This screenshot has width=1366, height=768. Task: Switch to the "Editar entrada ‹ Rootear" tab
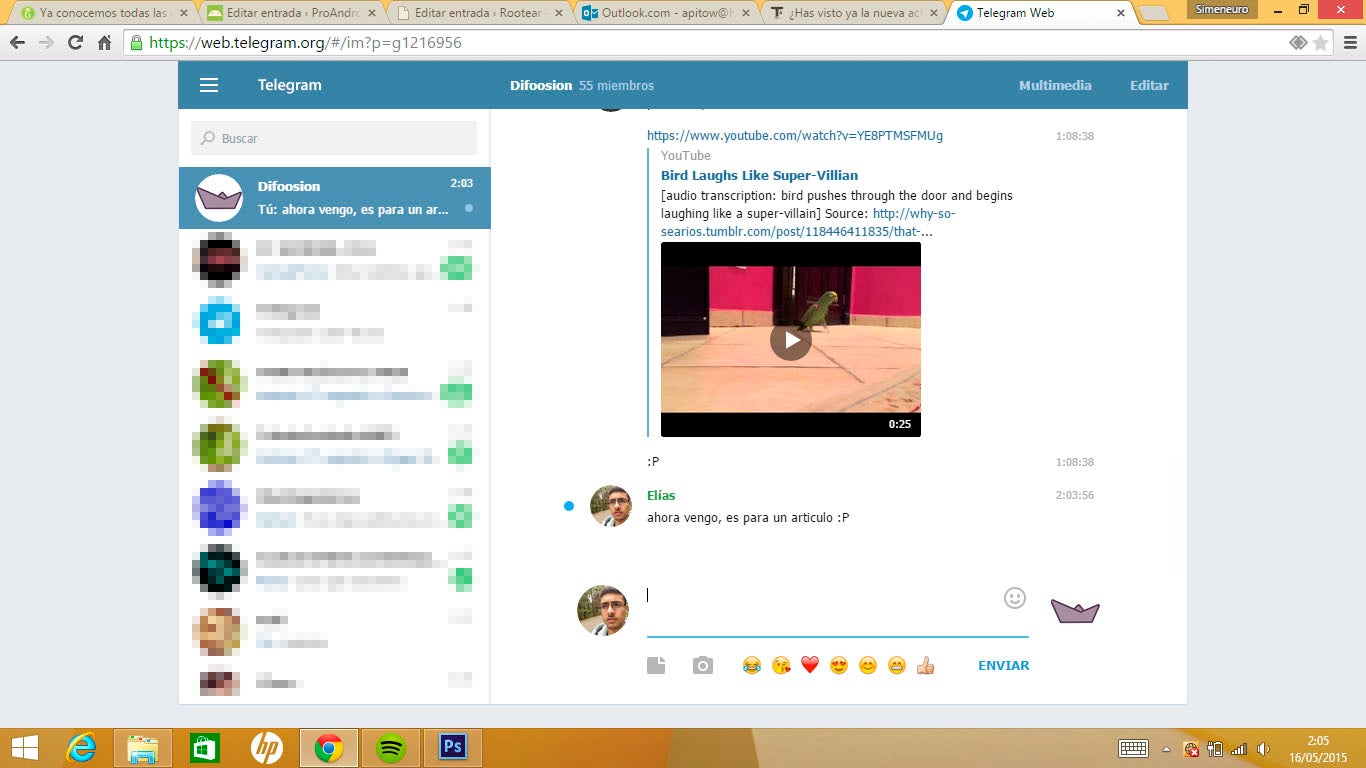478,13
